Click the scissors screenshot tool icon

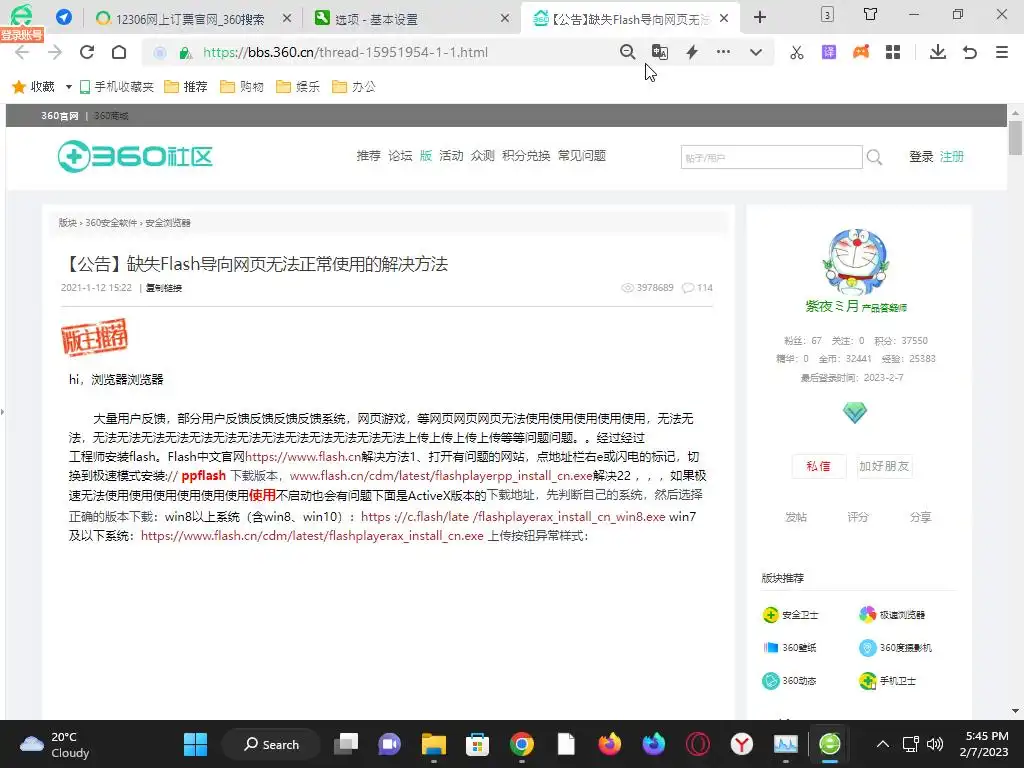coord(797,52)
